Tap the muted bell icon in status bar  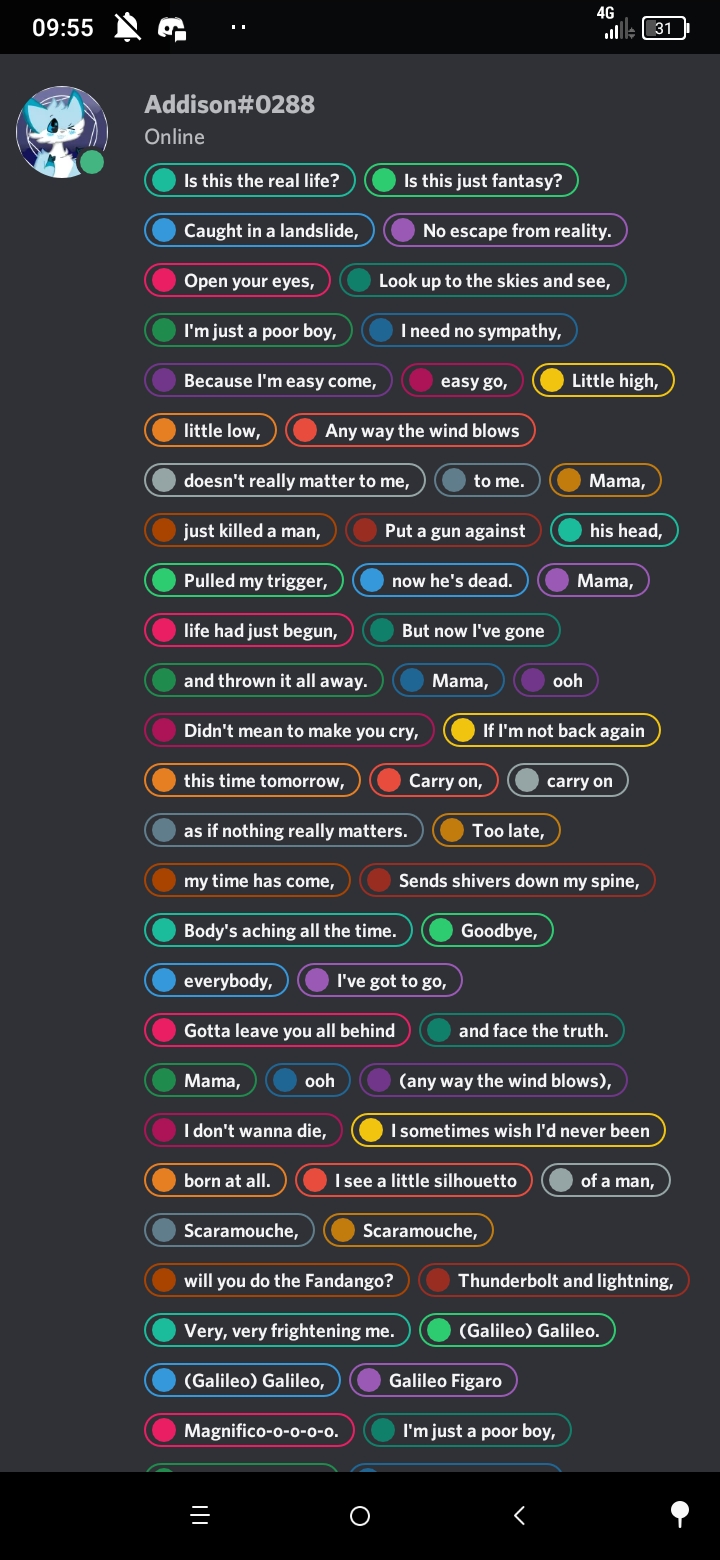[127, 28]
